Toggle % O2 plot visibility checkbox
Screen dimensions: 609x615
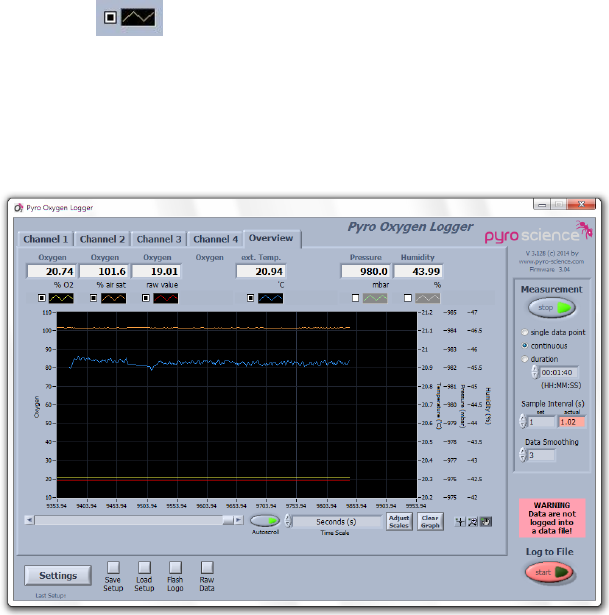click(42, 298)
